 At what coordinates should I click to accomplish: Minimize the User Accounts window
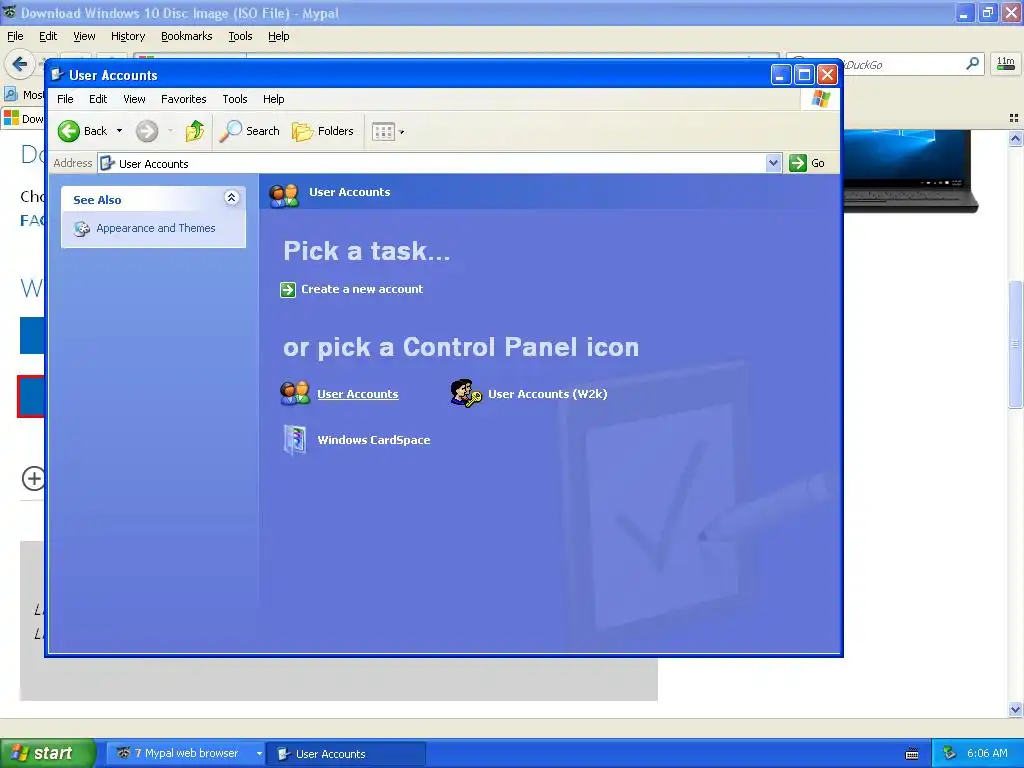(x=780, y=75)
